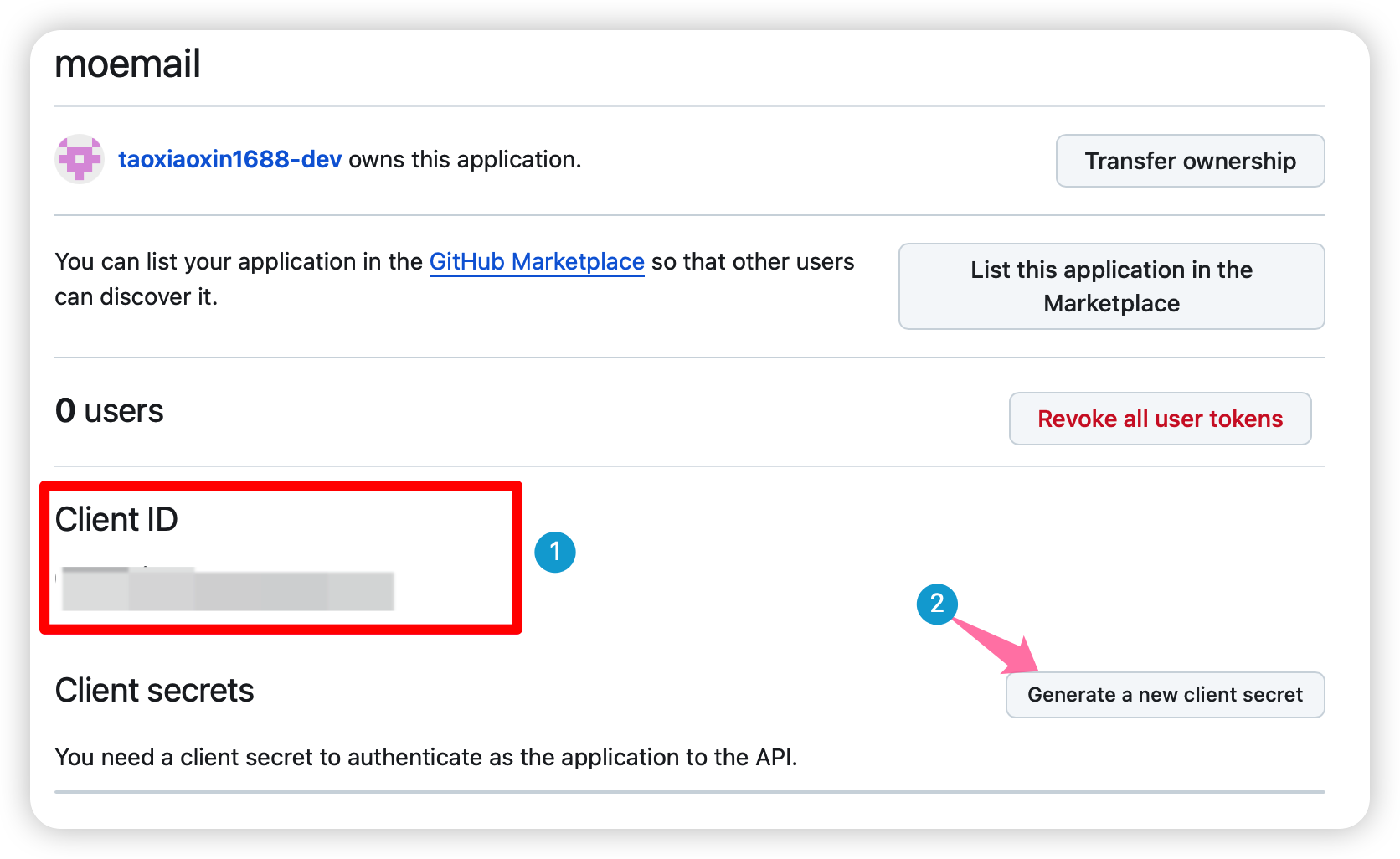Click the Client ID heading

116,520
